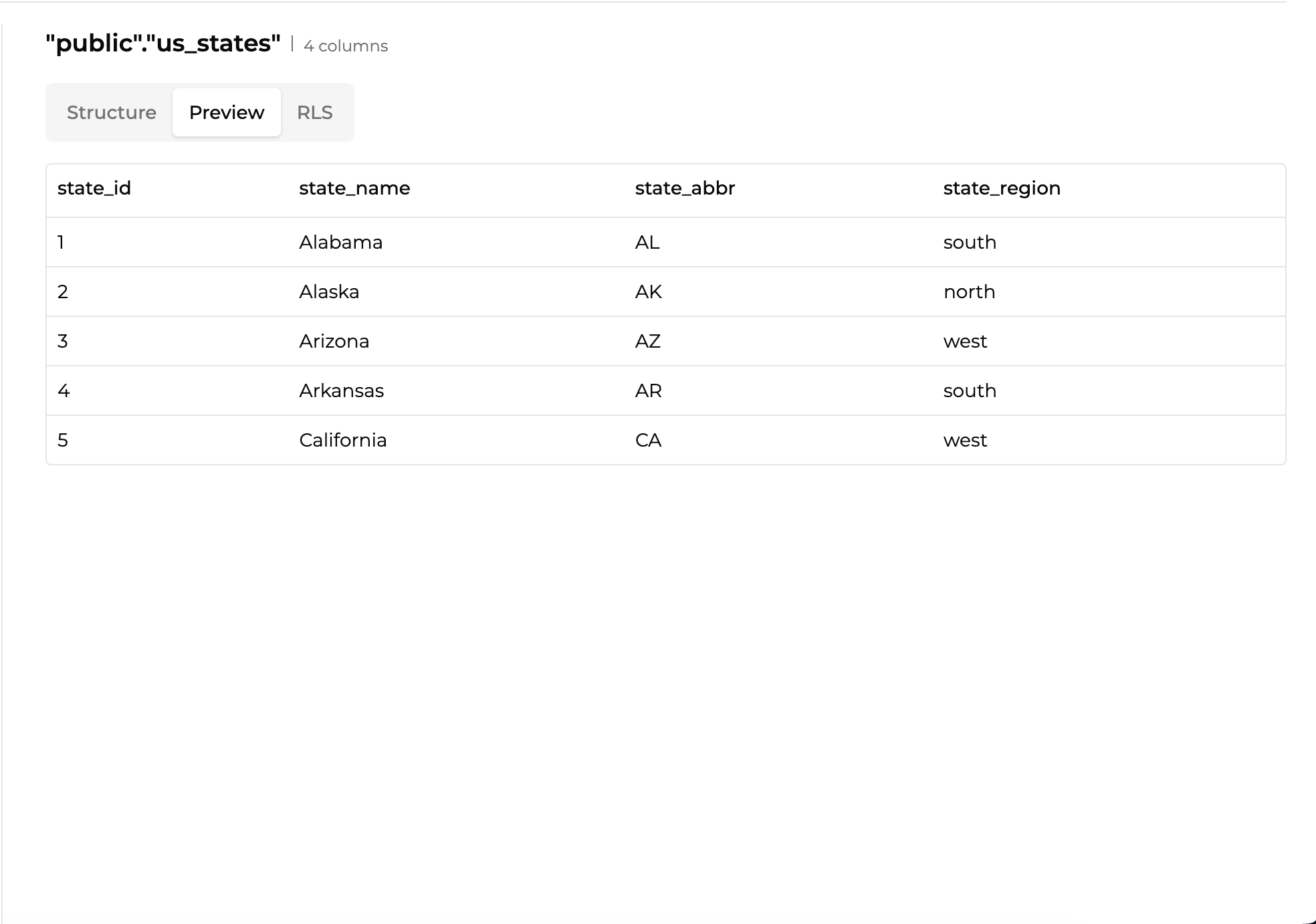Select the Alaska cell
Viewport: 1316px width, 924px height.
(x=329, y=292)
